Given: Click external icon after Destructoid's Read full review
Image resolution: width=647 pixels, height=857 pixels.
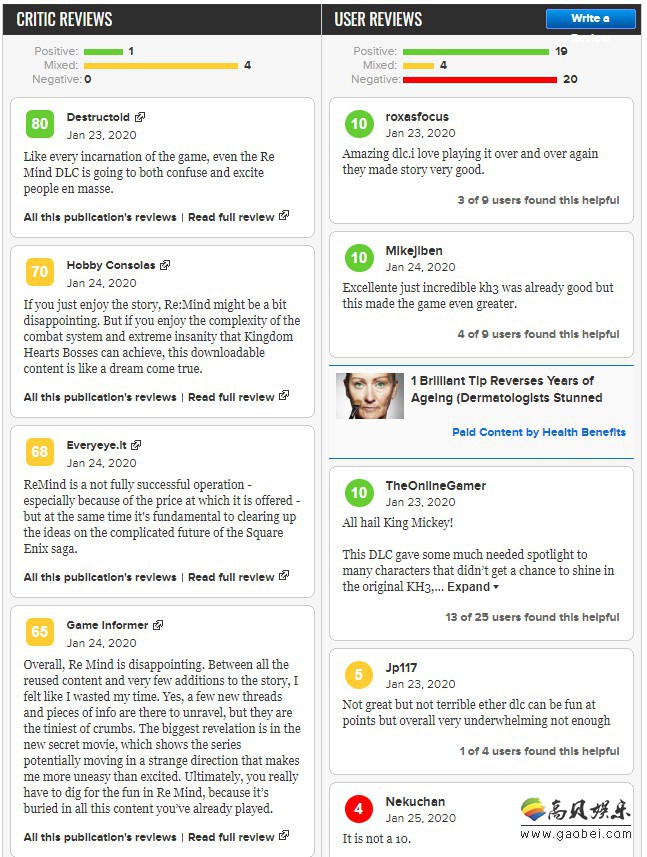Looking at the screenshot, I should (284, 216).
